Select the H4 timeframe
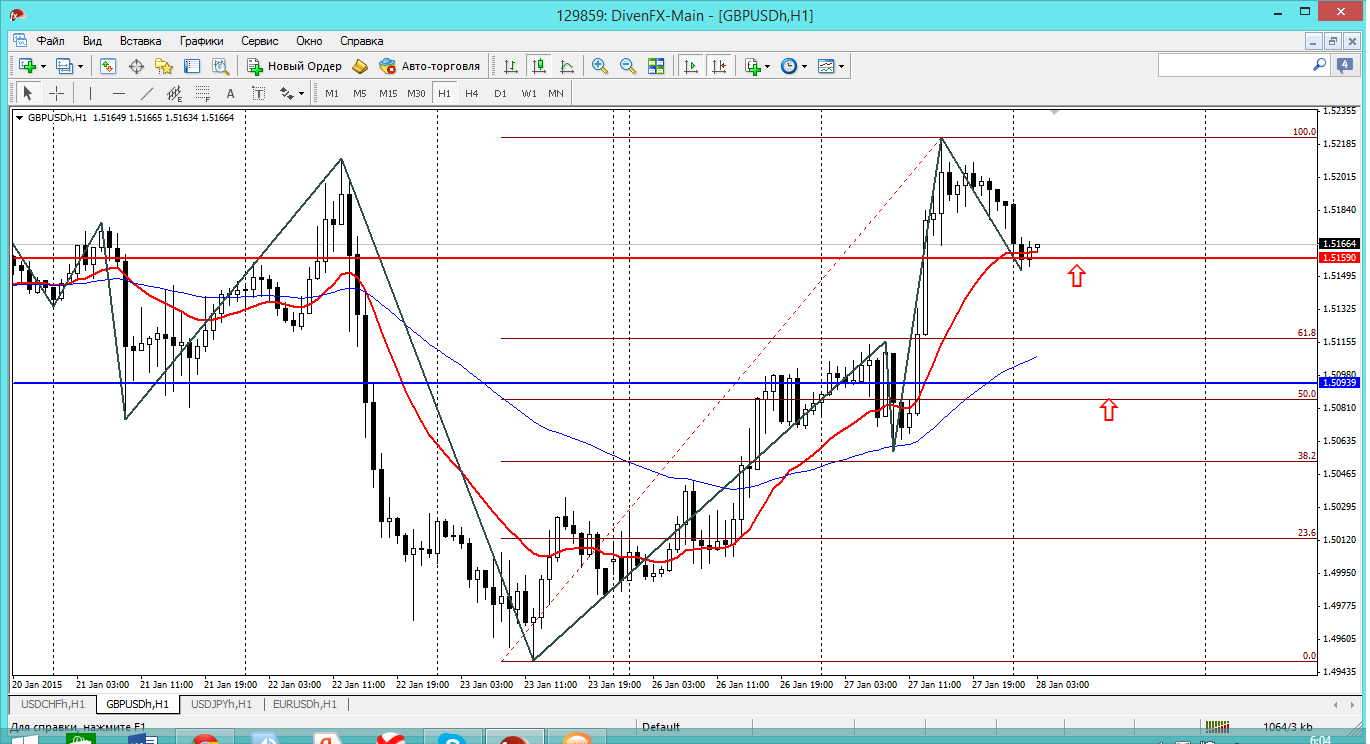This screenshot has width=1370, height=744. 471,93
